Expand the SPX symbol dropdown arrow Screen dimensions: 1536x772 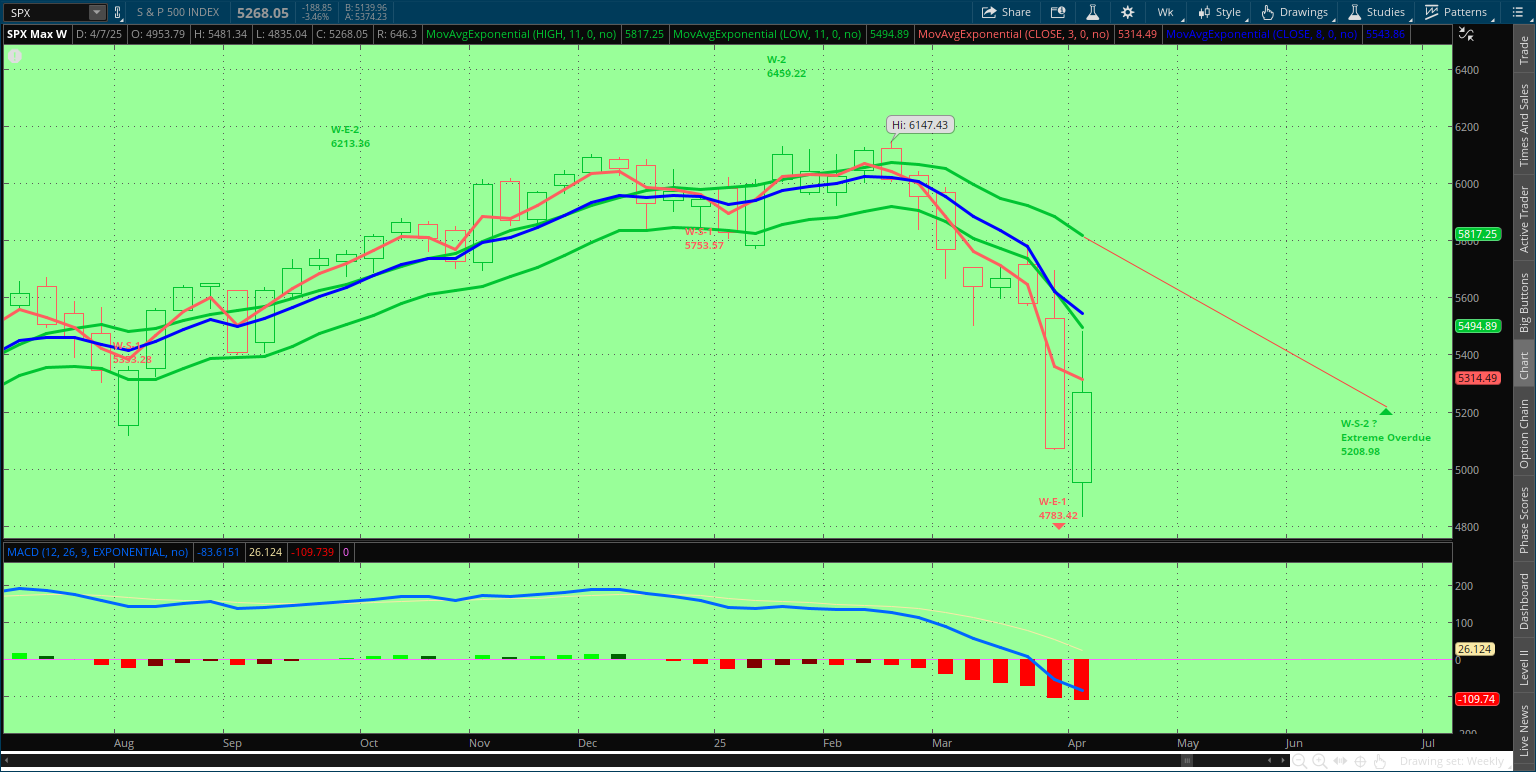pos(96,12)
